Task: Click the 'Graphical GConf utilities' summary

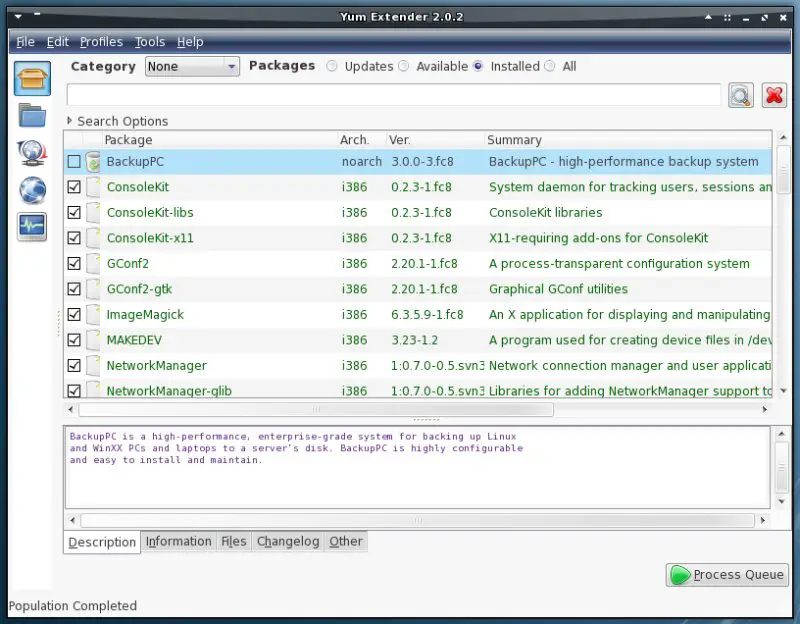Action: pos(558,289)
